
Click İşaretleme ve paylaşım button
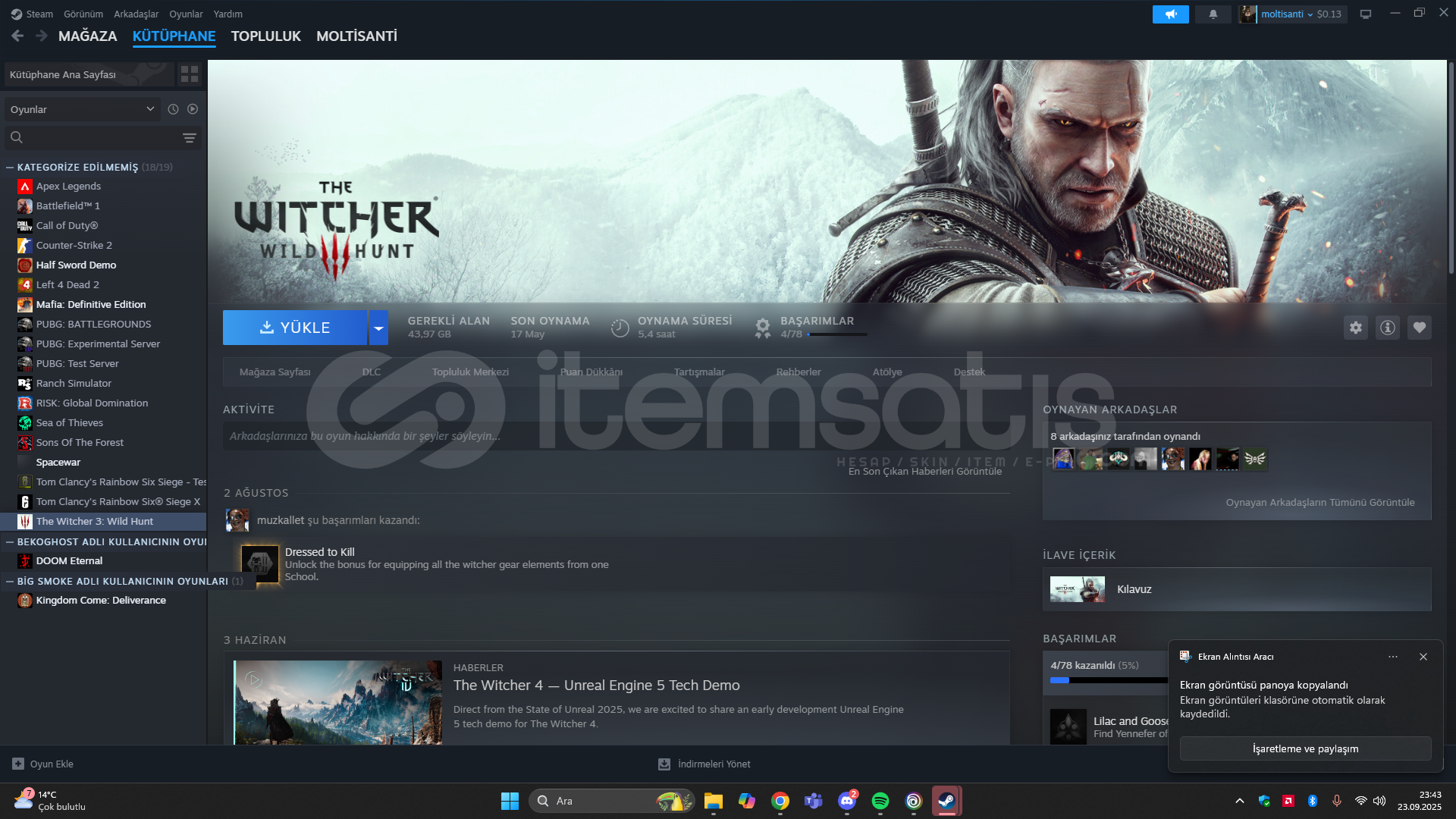click(1305, 748)
